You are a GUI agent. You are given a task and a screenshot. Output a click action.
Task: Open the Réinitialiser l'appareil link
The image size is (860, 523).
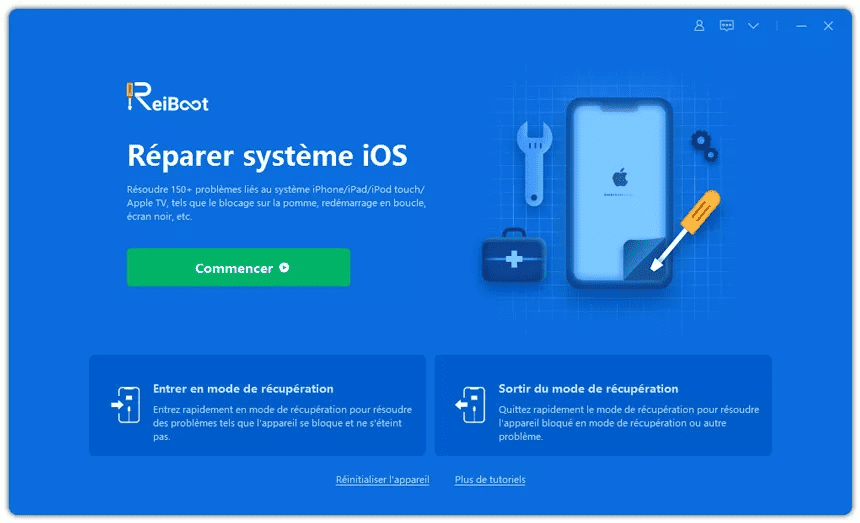[x=382, y=480]
